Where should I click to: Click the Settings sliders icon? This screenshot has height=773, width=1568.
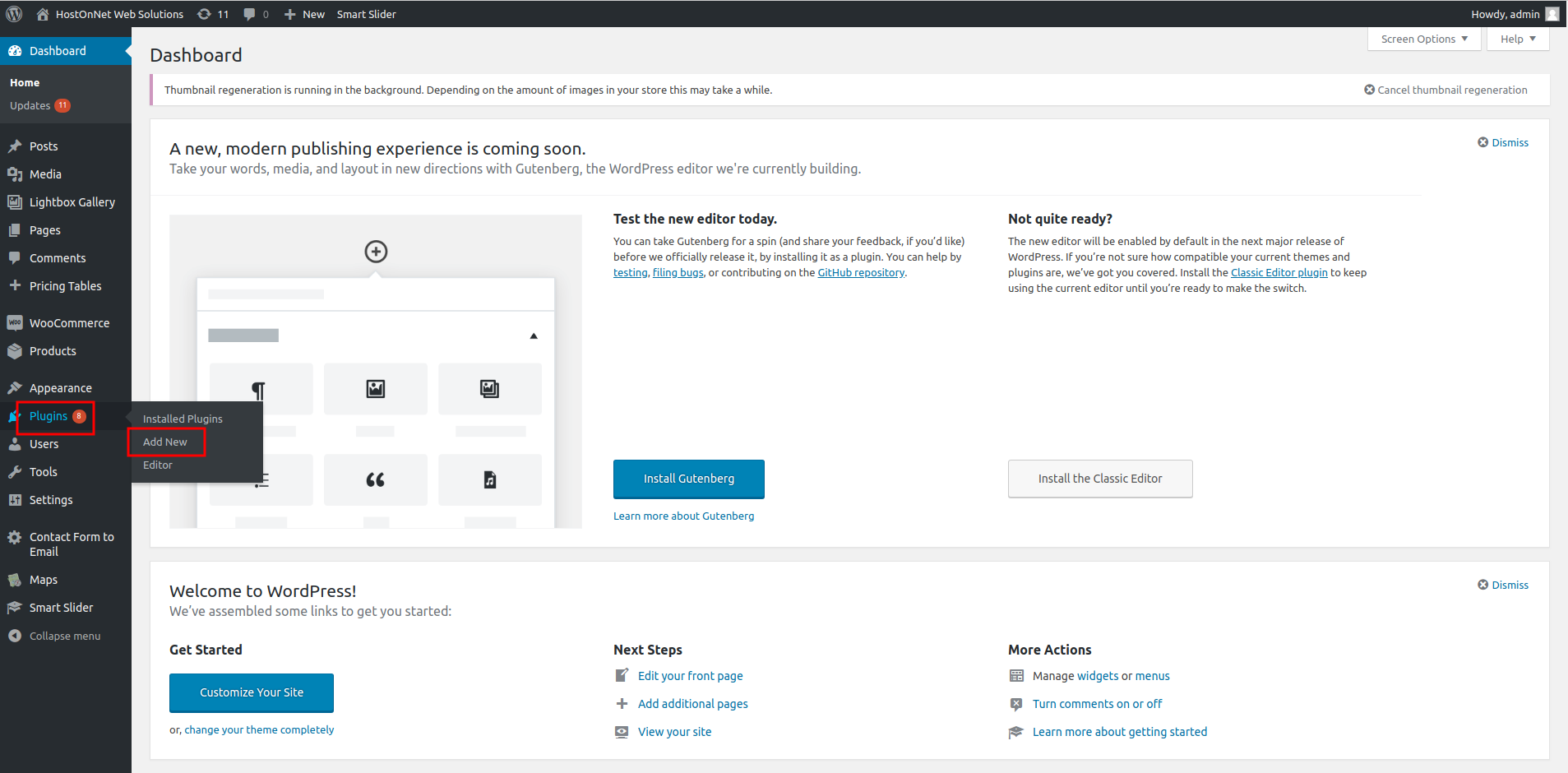pyautogui.click(x=15, y=500)
